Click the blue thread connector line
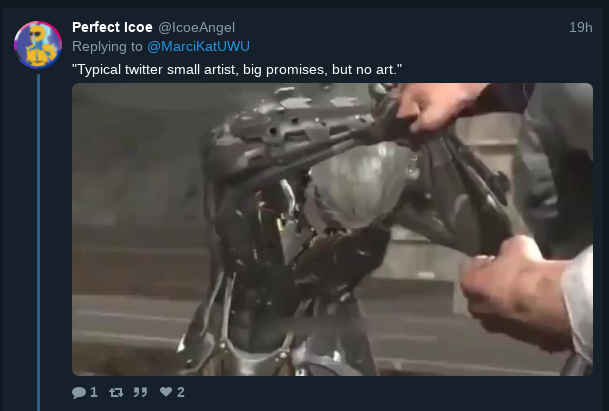 (x=38, y=242)
